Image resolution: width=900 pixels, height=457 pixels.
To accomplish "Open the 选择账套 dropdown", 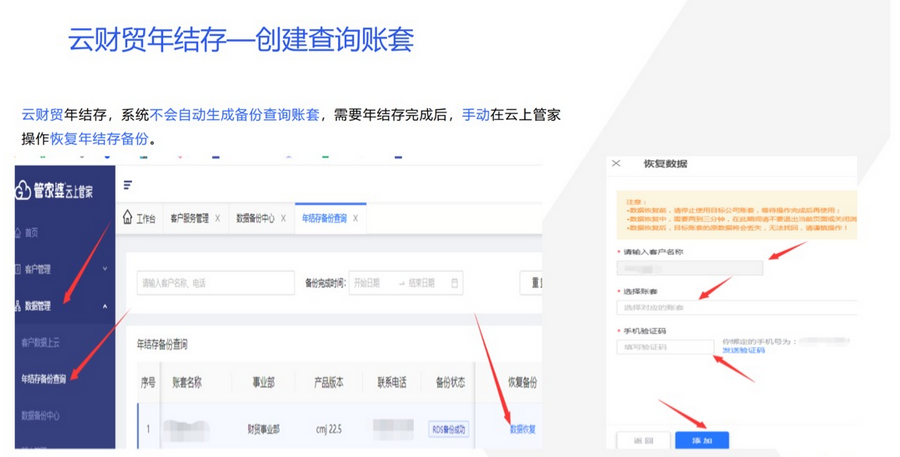I will pyautogui.click(x=735, y=307).
